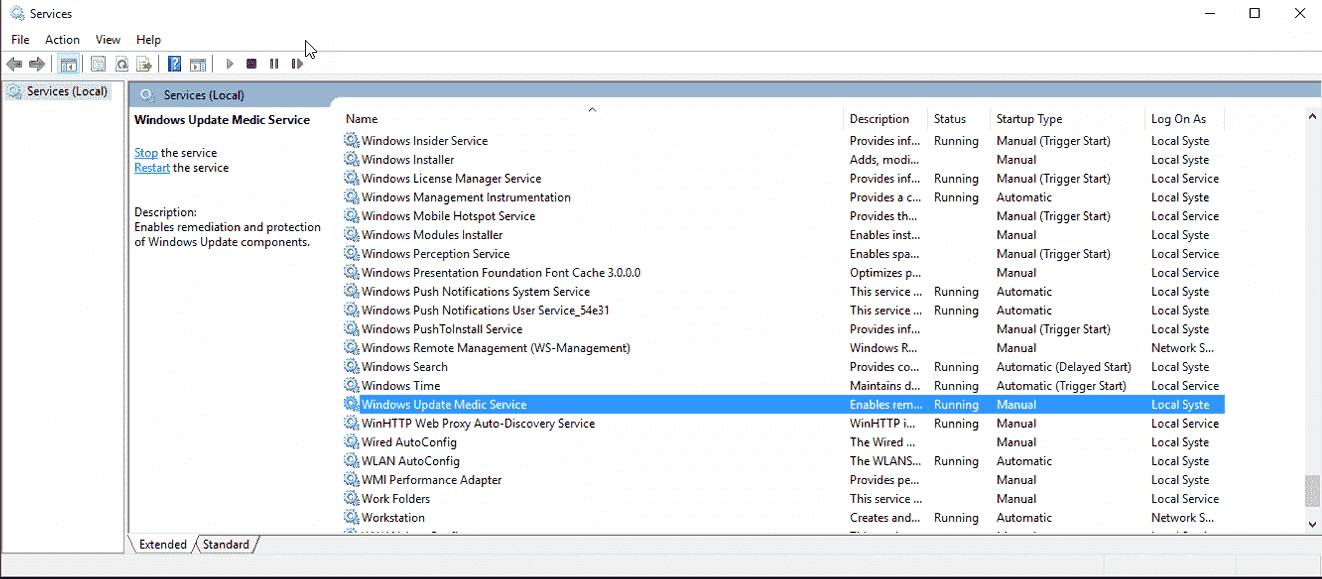The height and width of the screenshot is (579, 1322).
Task: Click the Pause Service toolbar icon
Action: [x=274, y=64]
